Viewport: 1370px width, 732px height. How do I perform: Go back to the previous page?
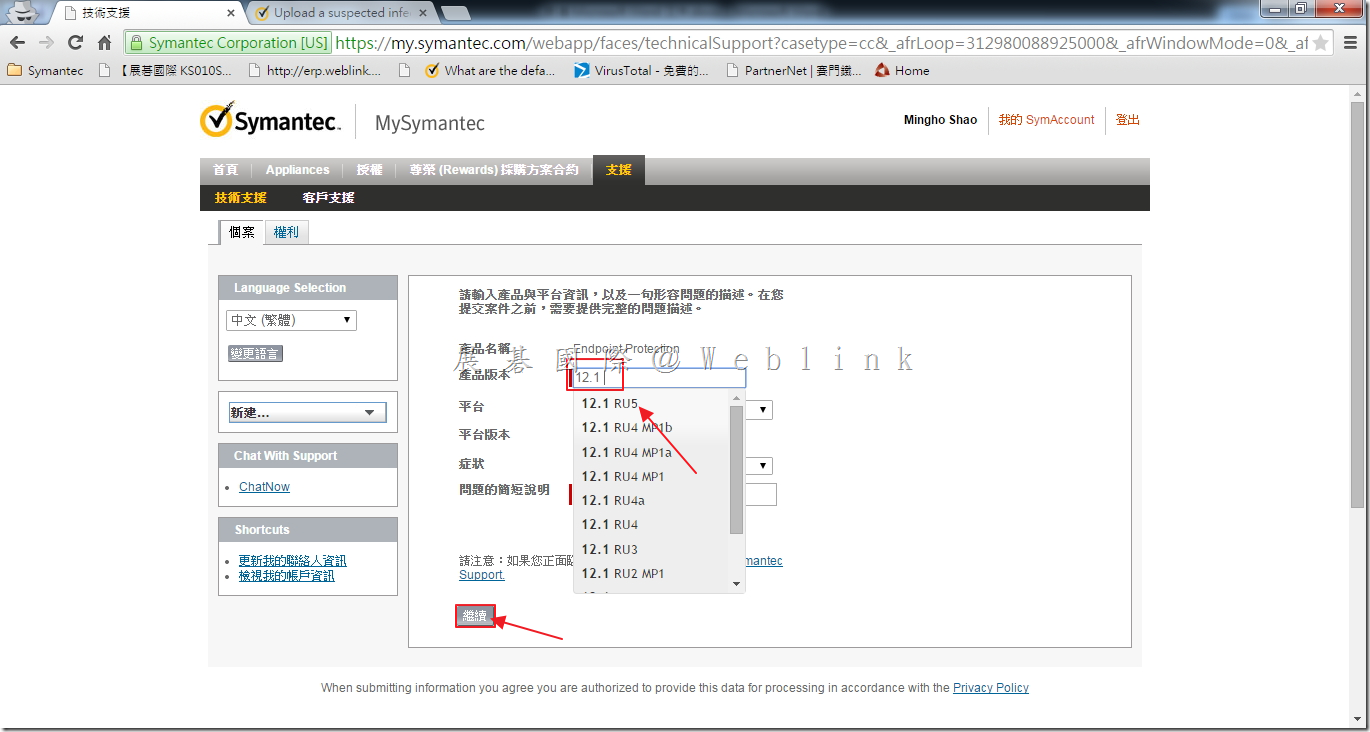17,43
